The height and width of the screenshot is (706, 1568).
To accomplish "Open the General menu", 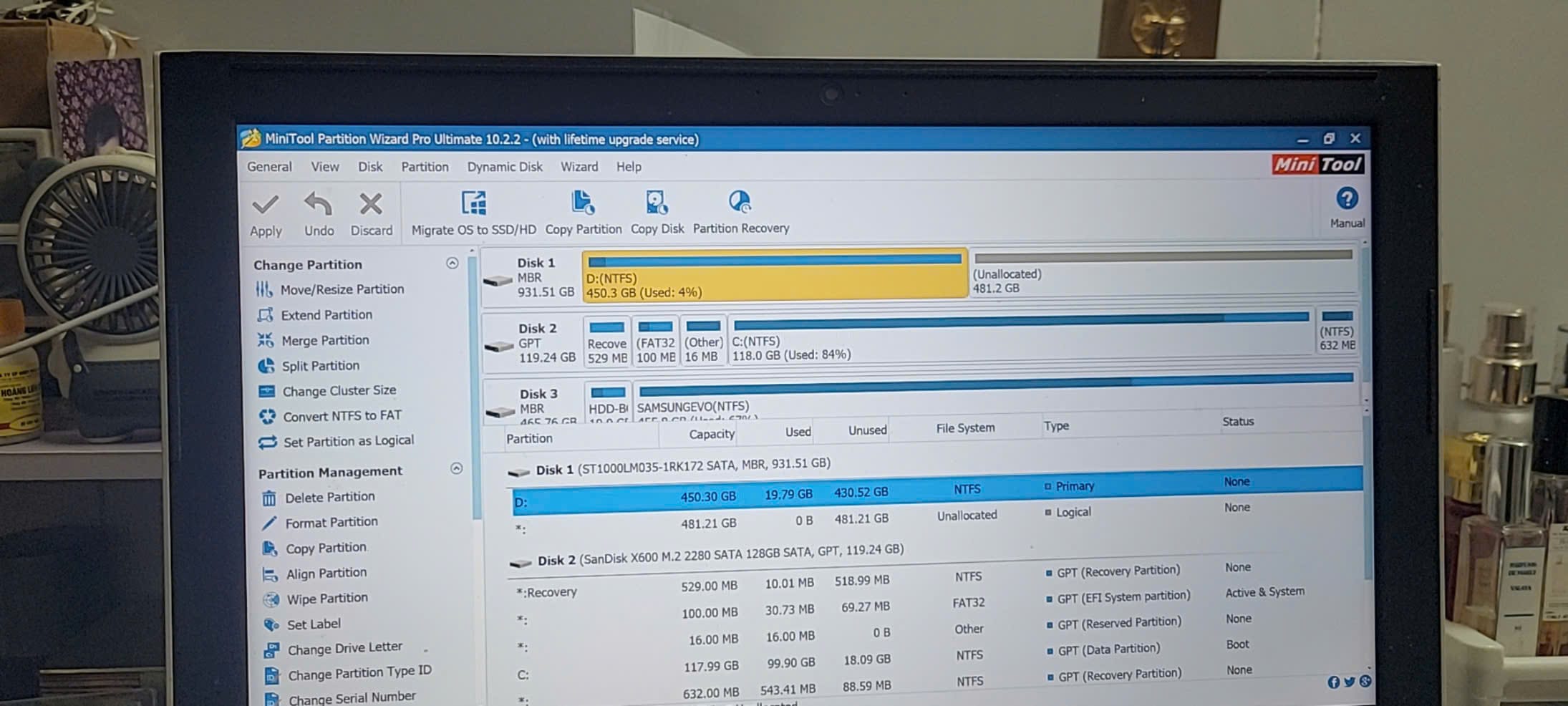I will pyautogui.click(x=269, y=167).
